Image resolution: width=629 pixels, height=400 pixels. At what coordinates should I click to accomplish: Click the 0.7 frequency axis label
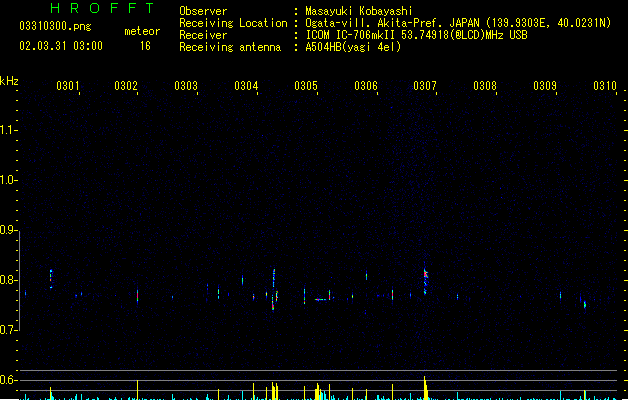[x=7, y=330]
